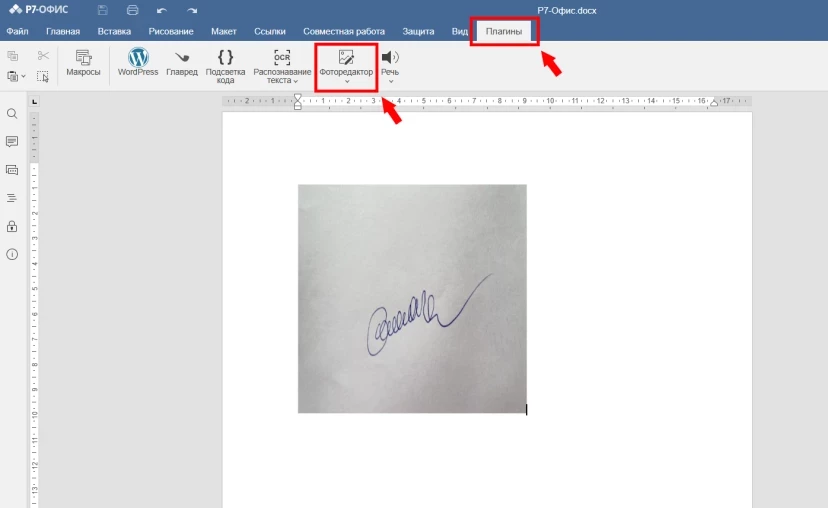Select the signature image in the document

412,298
